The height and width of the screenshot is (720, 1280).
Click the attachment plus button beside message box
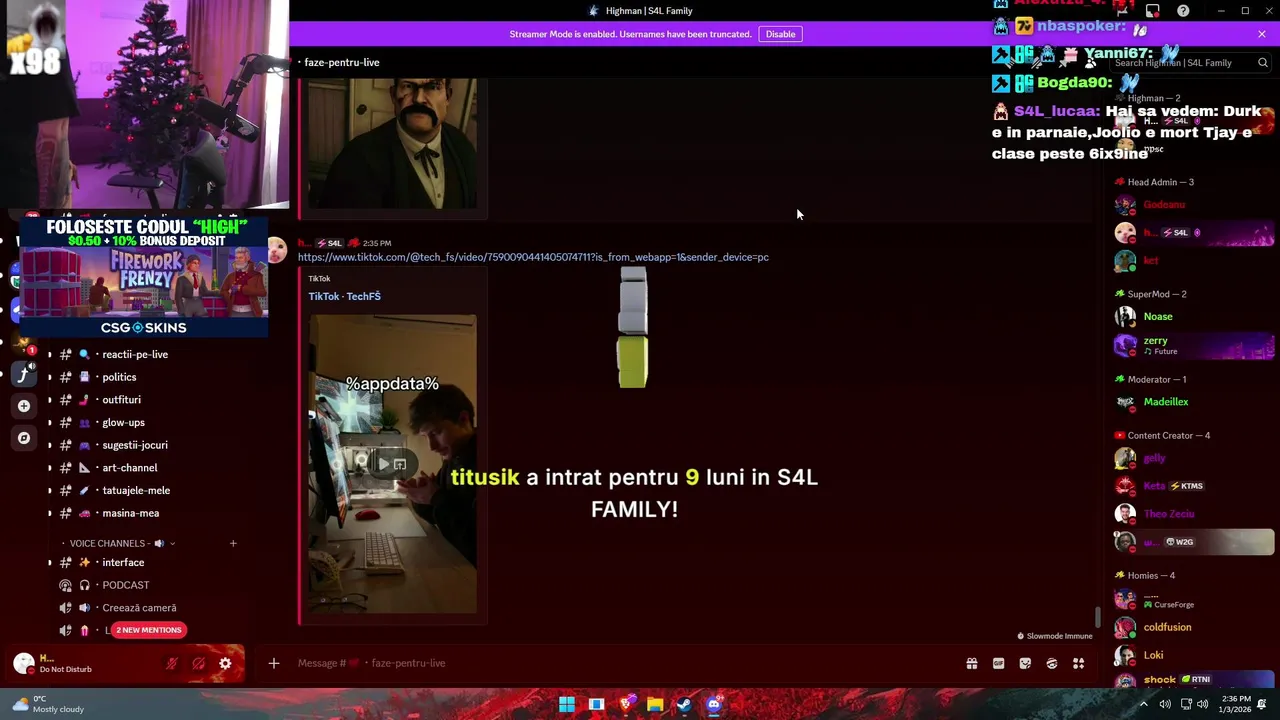[273, 663]
